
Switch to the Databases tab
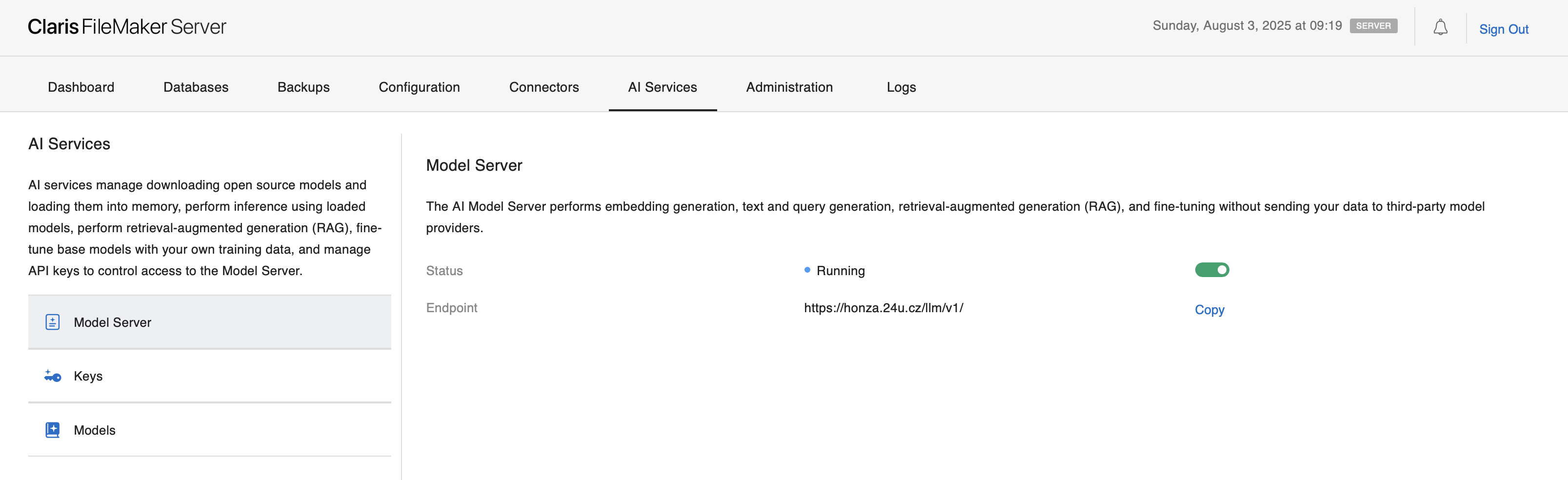tap(196, 87)
